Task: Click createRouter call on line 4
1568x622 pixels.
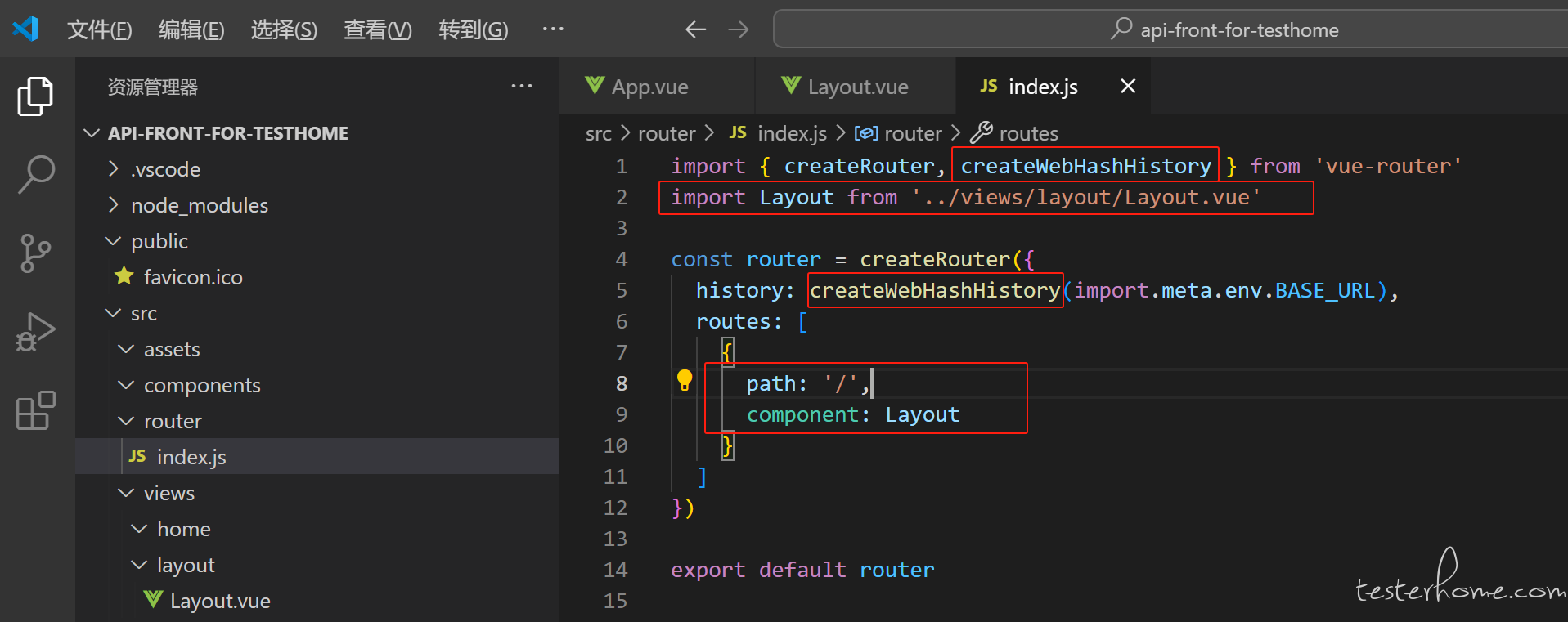Action: (x=935, y=259)
